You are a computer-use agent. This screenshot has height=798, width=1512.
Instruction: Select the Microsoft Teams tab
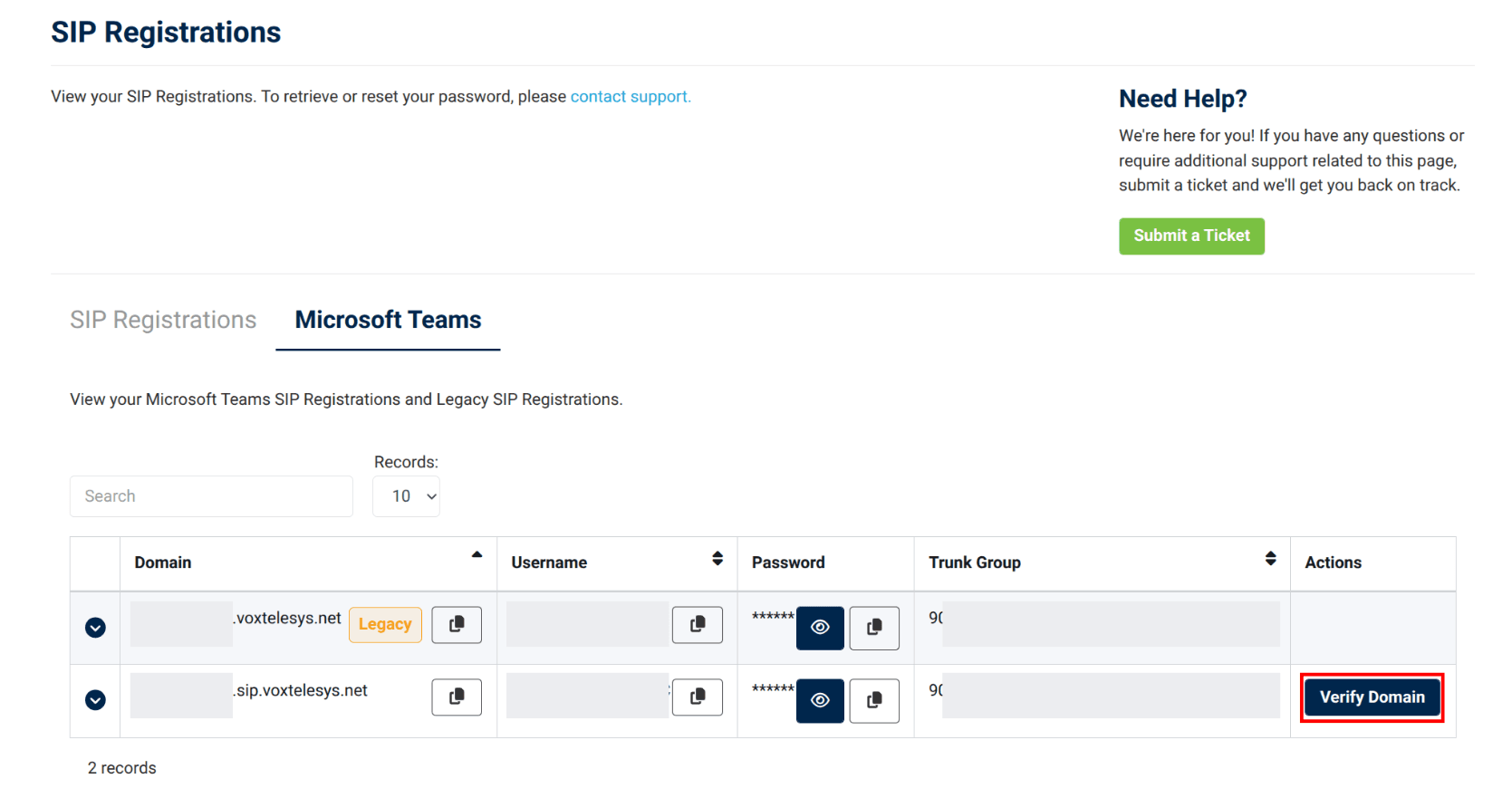388,320
